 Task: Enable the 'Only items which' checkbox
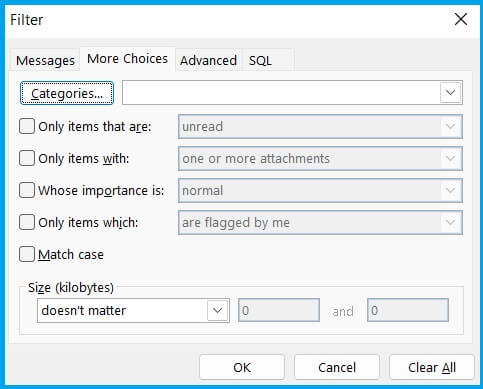tap(27, 222)
